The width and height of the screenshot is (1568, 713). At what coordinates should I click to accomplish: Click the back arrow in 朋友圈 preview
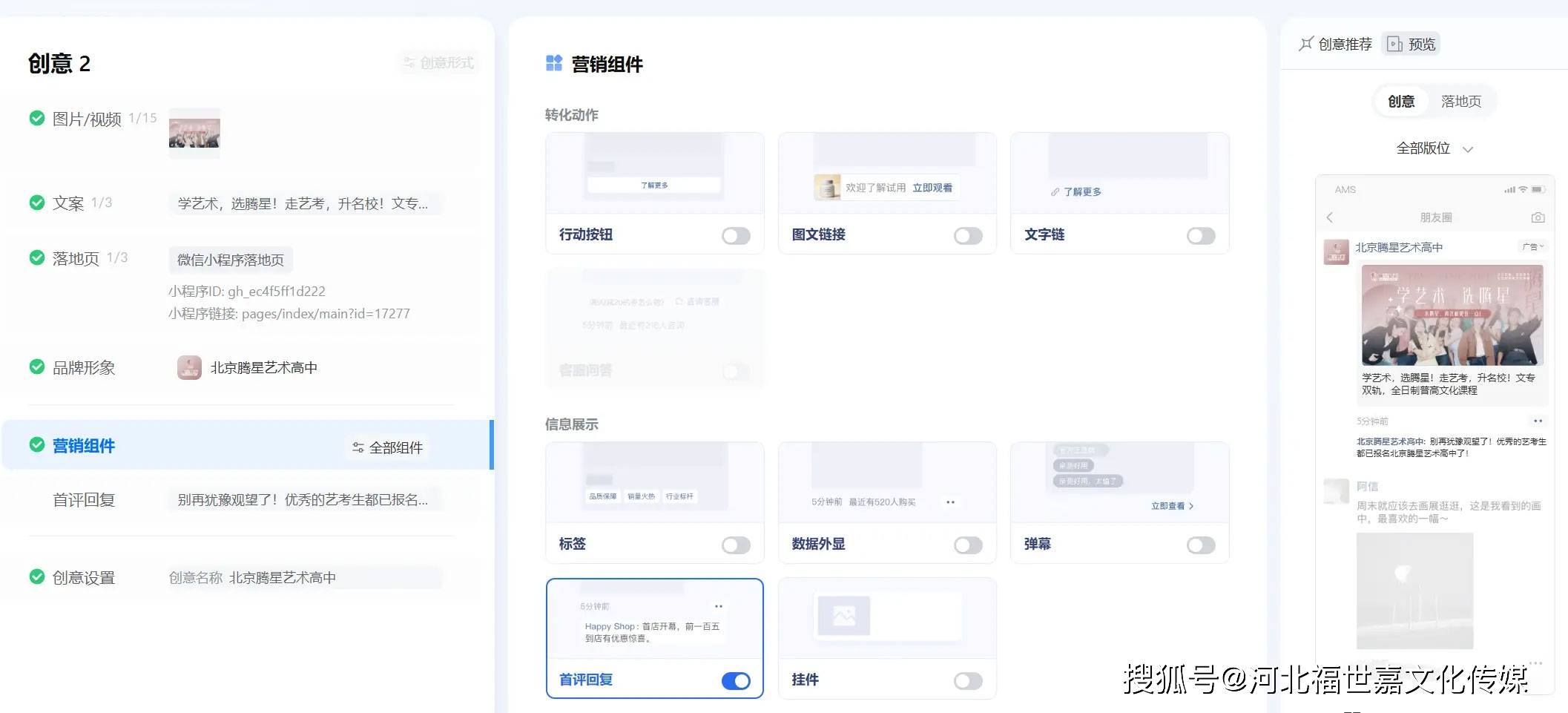coord(1330,217)
